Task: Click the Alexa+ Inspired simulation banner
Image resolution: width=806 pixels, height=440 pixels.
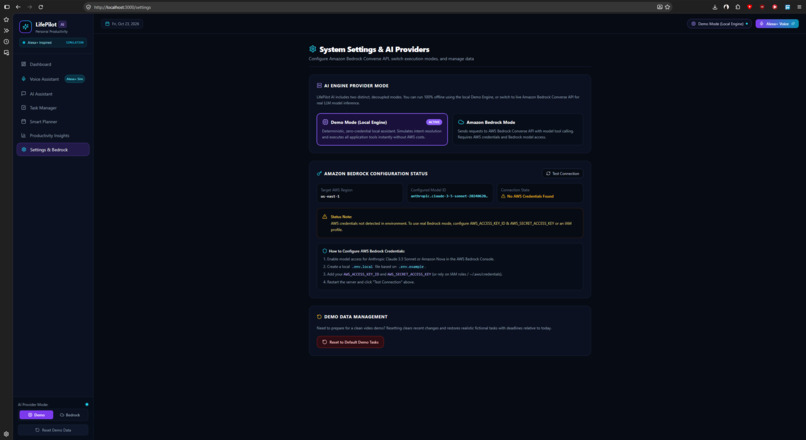Action: click(53, 43)
